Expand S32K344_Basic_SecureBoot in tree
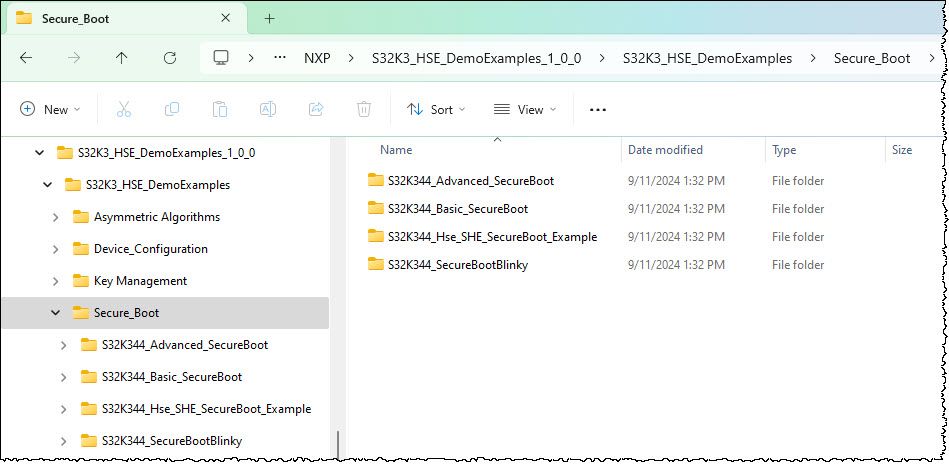 point(64,377)
